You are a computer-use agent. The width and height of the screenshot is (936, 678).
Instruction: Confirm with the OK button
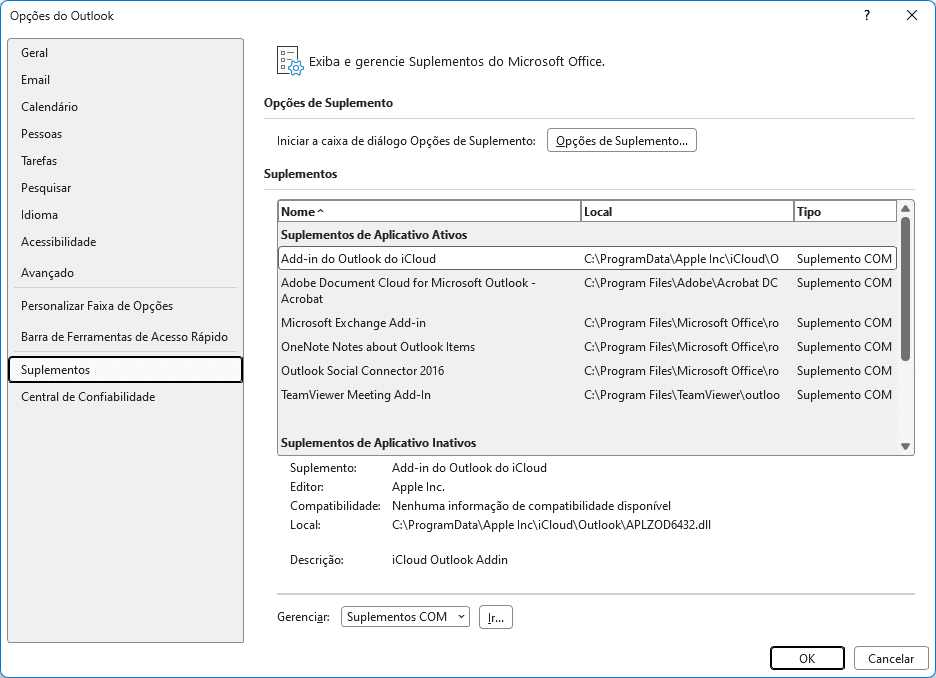pyautogui.click(x=807, y=658)
